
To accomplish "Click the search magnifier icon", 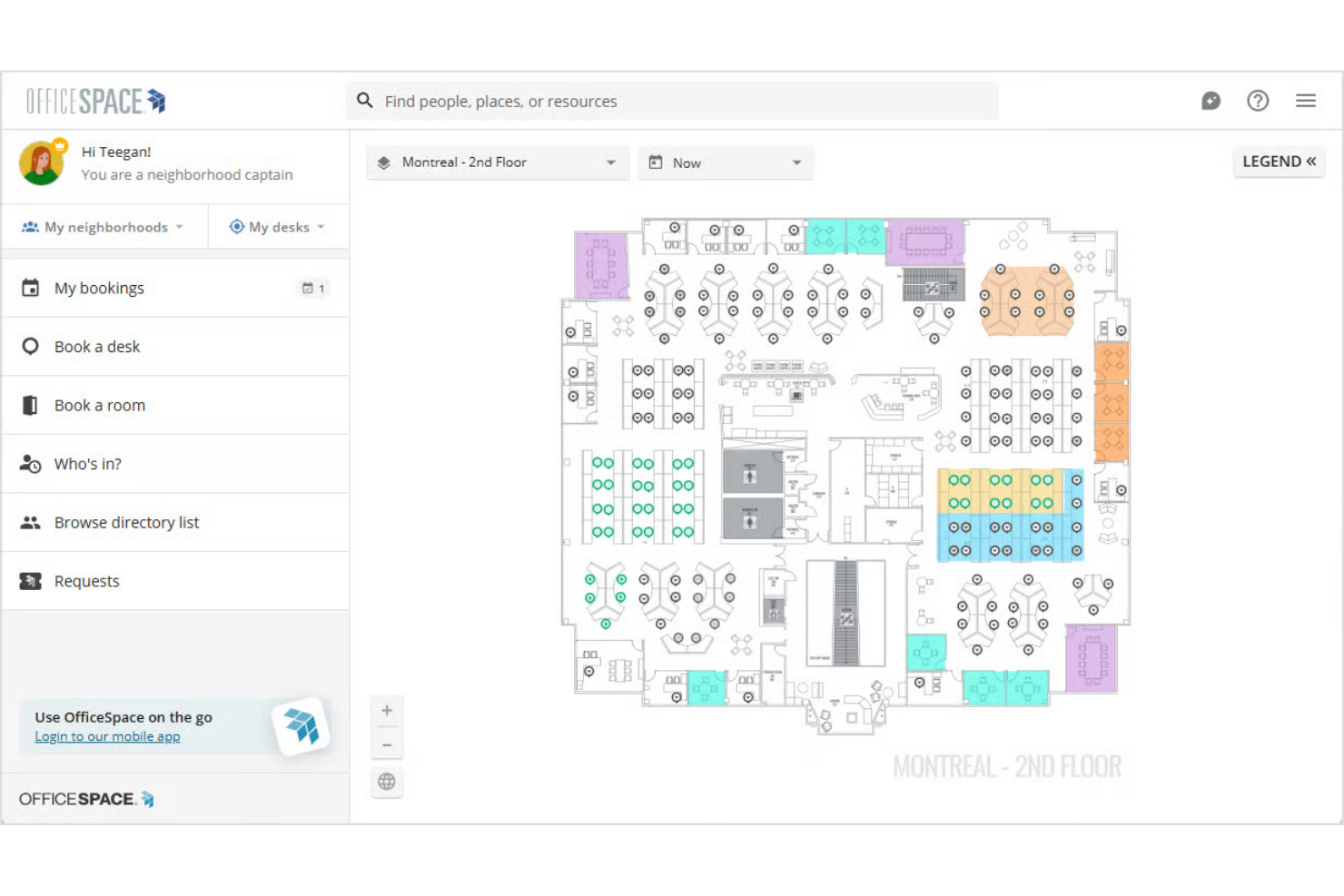I will click(365, 101).
